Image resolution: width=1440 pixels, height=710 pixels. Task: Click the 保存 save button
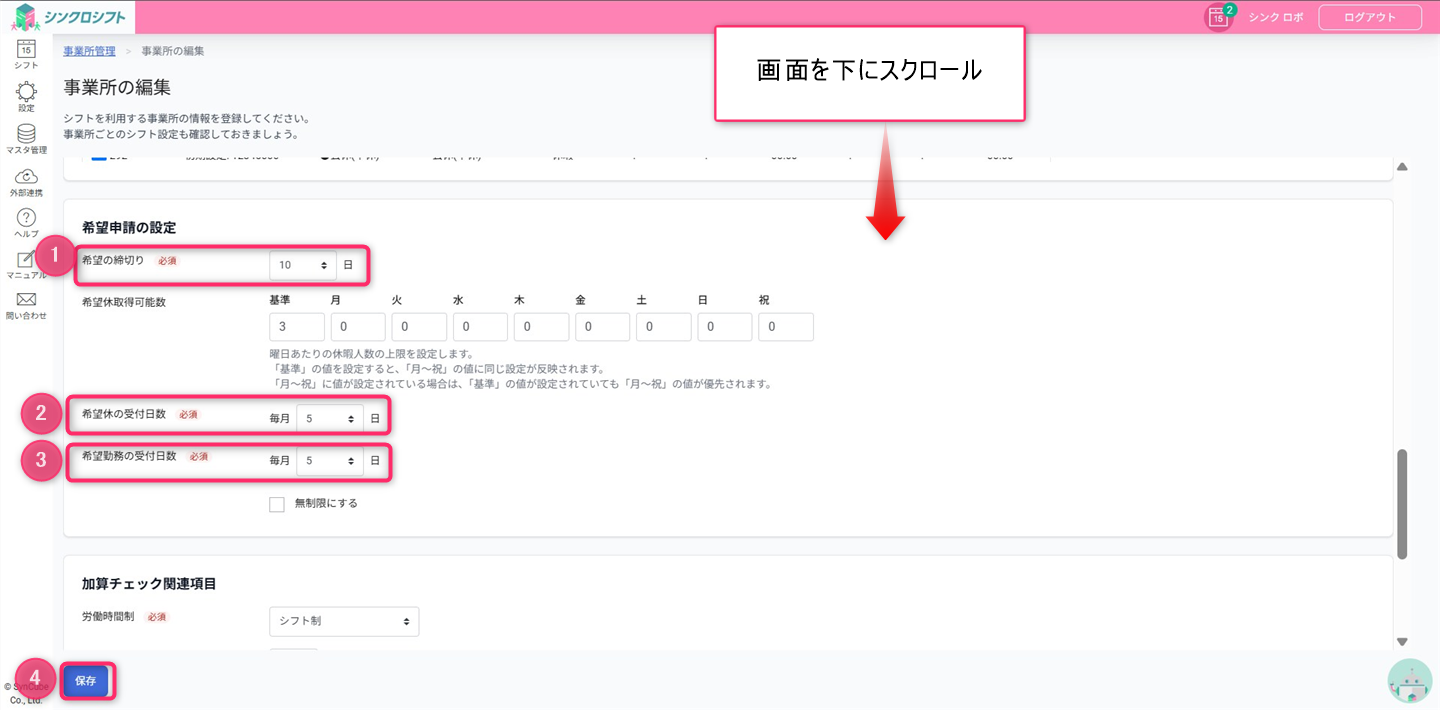86,681
